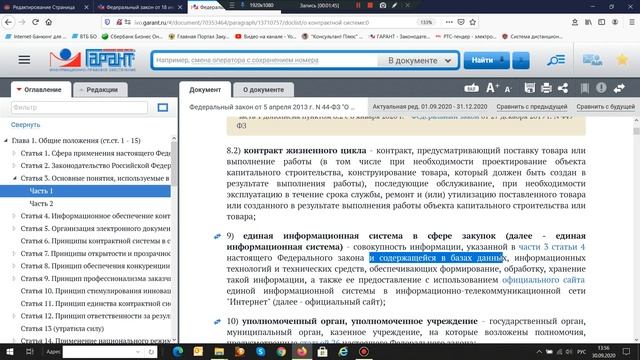Click the Фильтр input field

click(x=79, y=107)
